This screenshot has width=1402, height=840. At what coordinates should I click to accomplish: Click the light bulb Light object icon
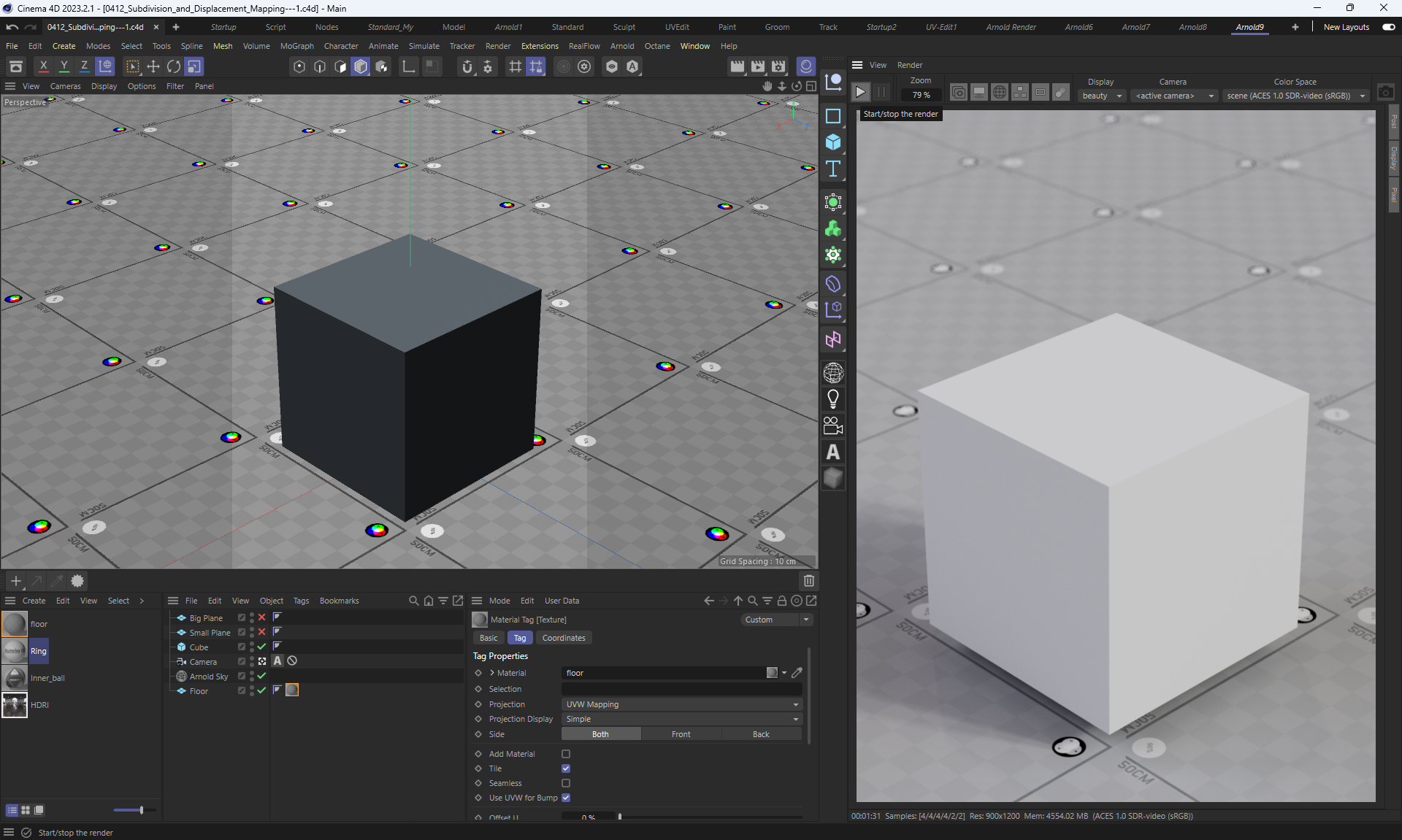coord(833,398)
